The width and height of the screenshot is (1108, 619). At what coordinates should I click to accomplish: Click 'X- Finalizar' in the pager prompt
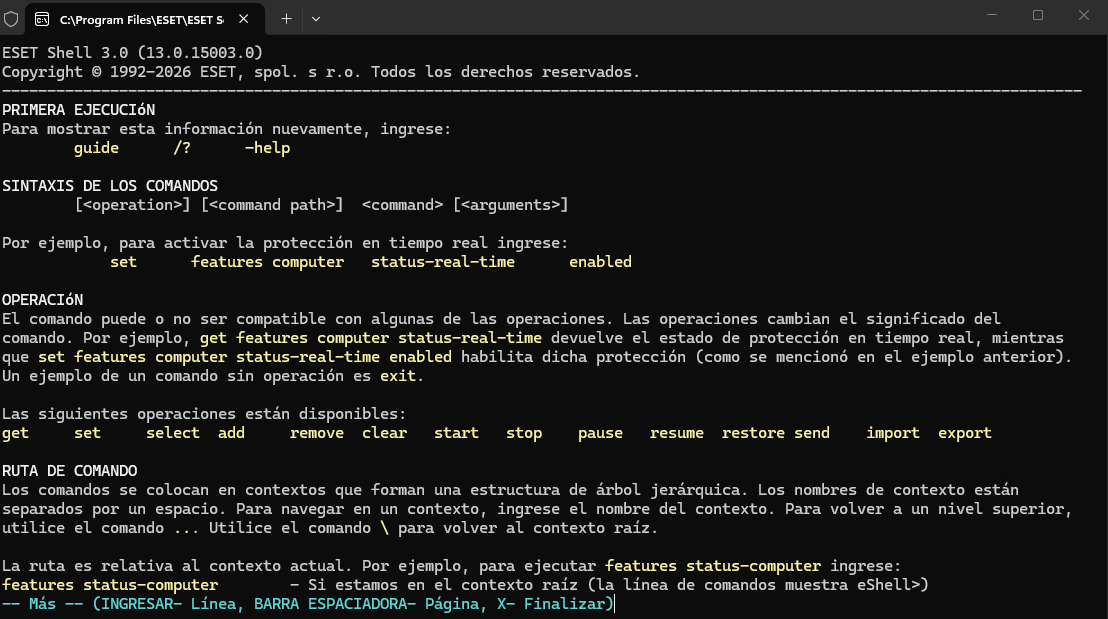(551, 604)
